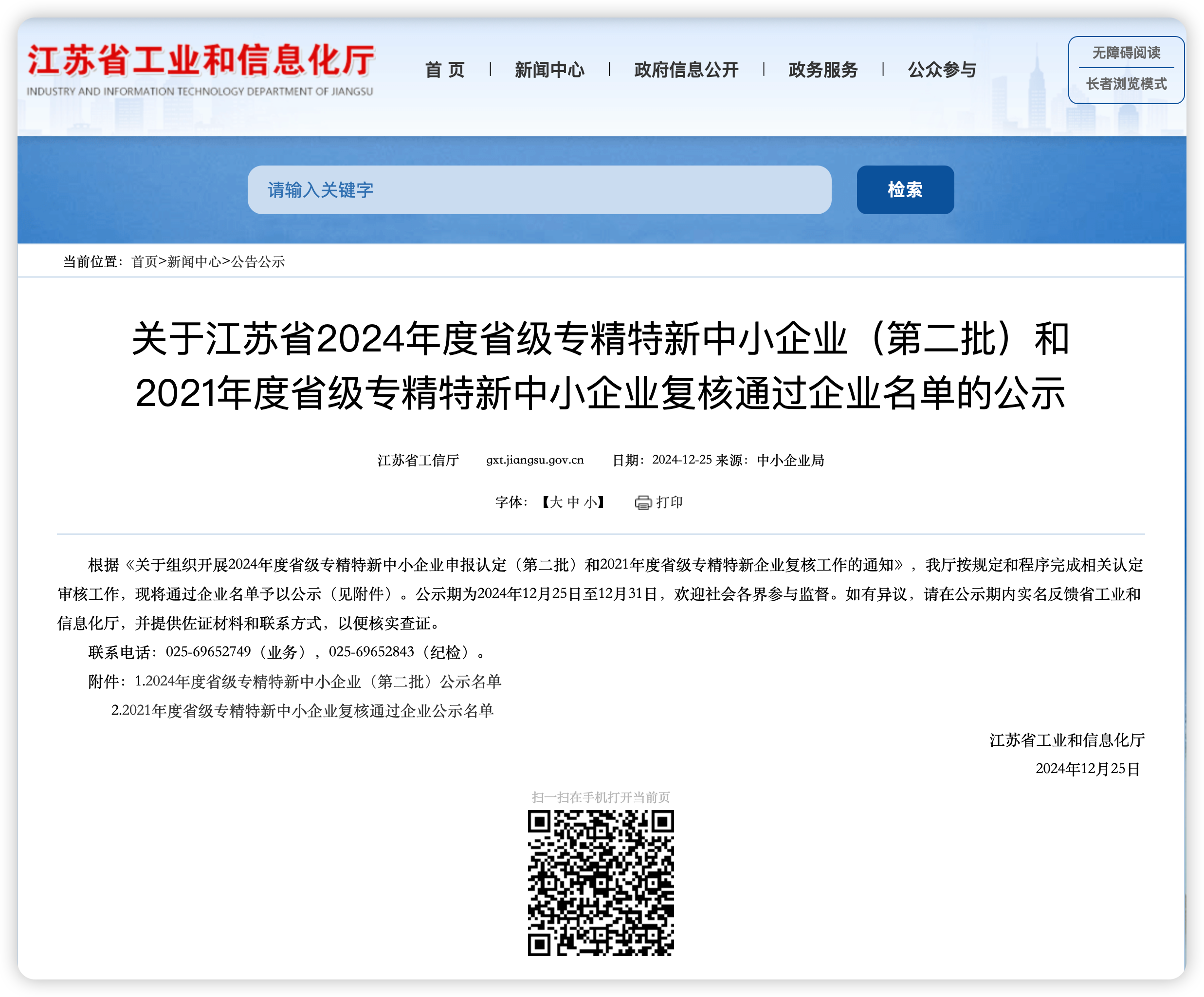Open the 新闻中心 navigation item

pyautogui.click(x=549, y=70)
